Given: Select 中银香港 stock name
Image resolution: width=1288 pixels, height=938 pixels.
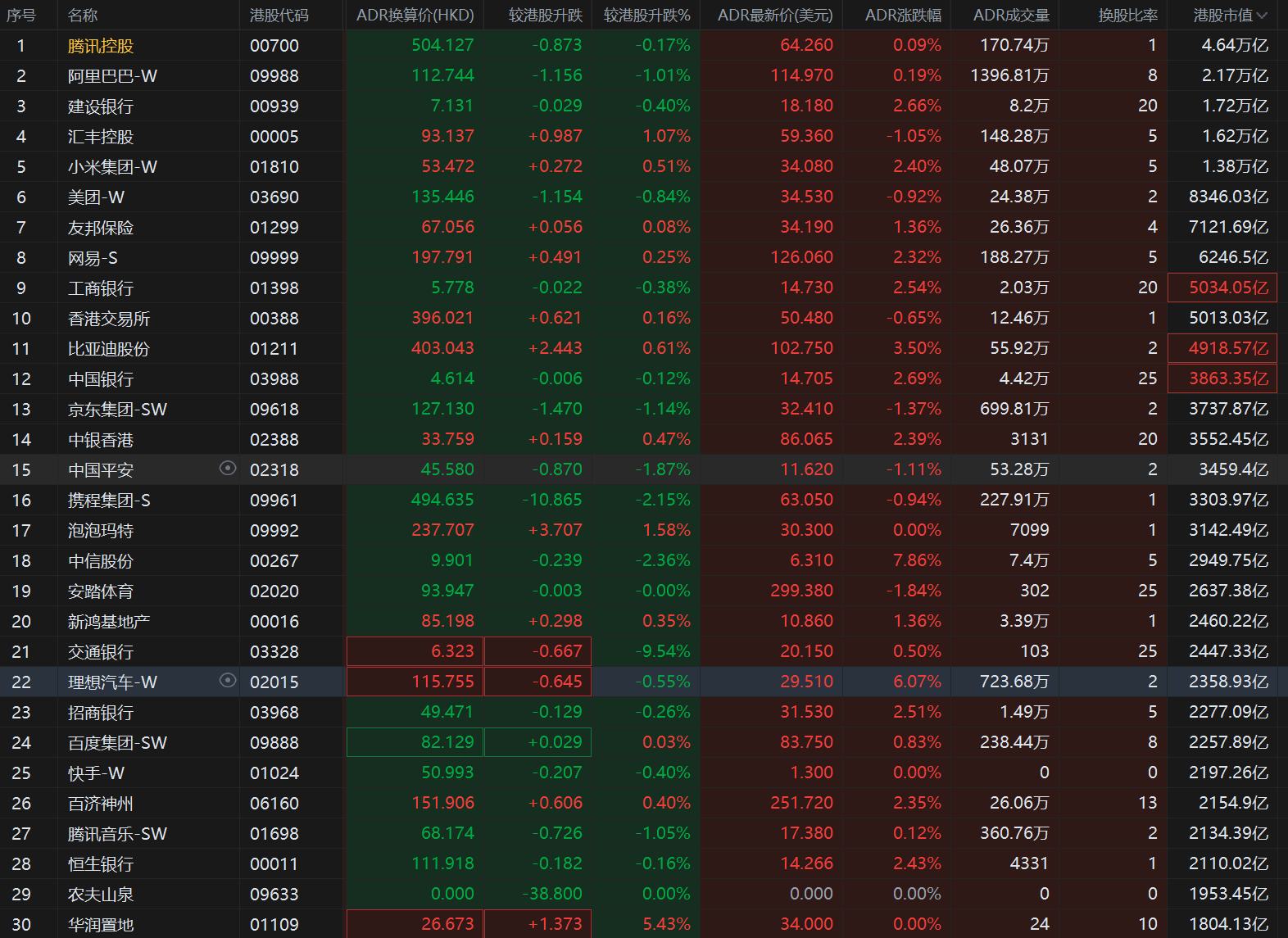Looking at the screenshot, I should point(100,440).
